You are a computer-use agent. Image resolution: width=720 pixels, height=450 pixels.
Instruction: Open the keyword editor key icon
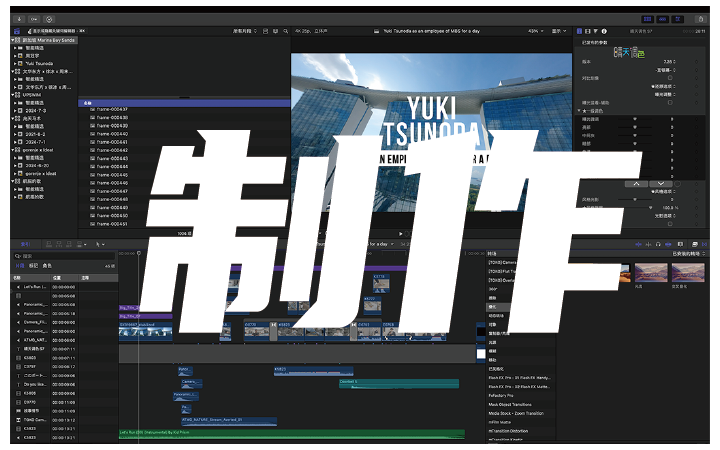click(34, 18)
